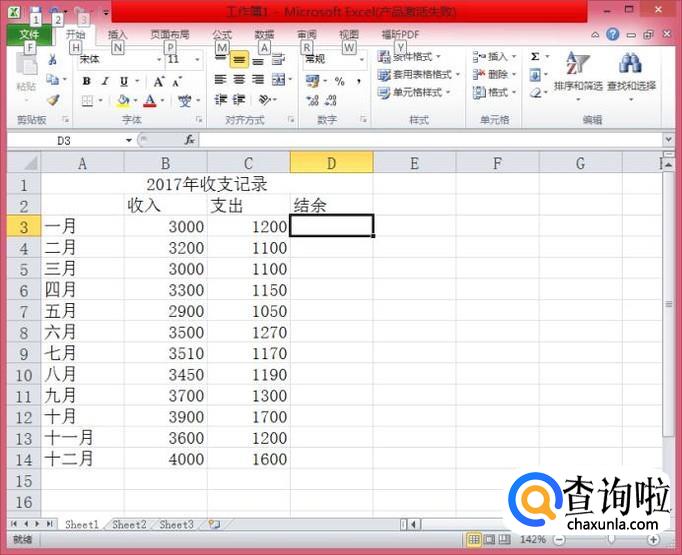The image size is (682, 555).
Task: Click the Paste clipboard icon
Action: click(x=26, y=65)
